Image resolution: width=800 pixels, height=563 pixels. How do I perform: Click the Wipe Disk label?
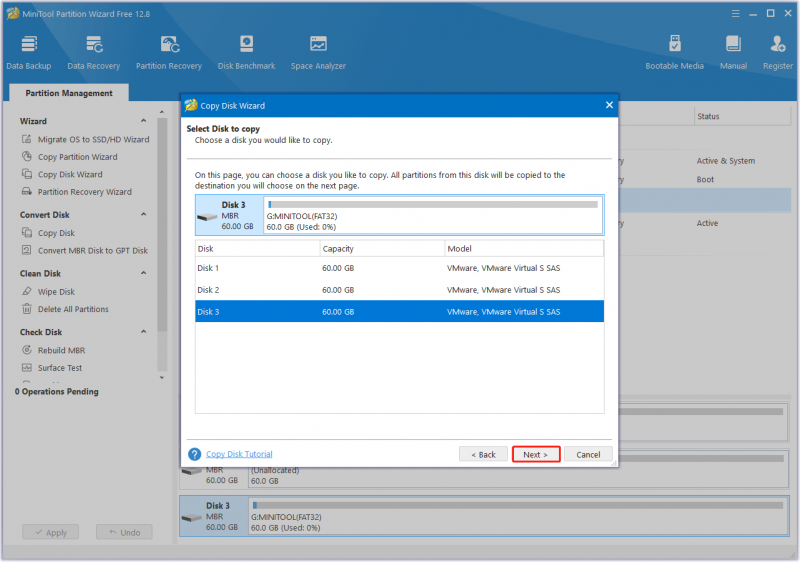tap(56, 291)
